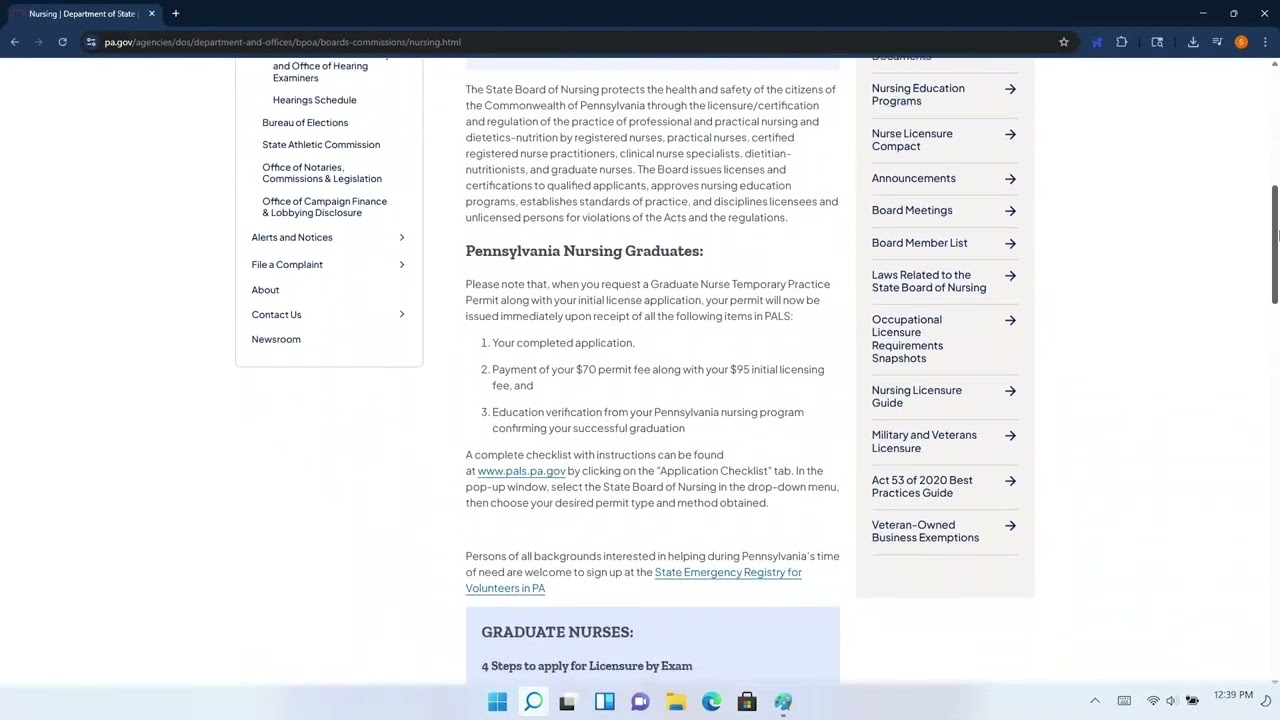The image size is (1280, 720).
Task: Open the profile avatar in toolbar
Action: click(1241, 42)
